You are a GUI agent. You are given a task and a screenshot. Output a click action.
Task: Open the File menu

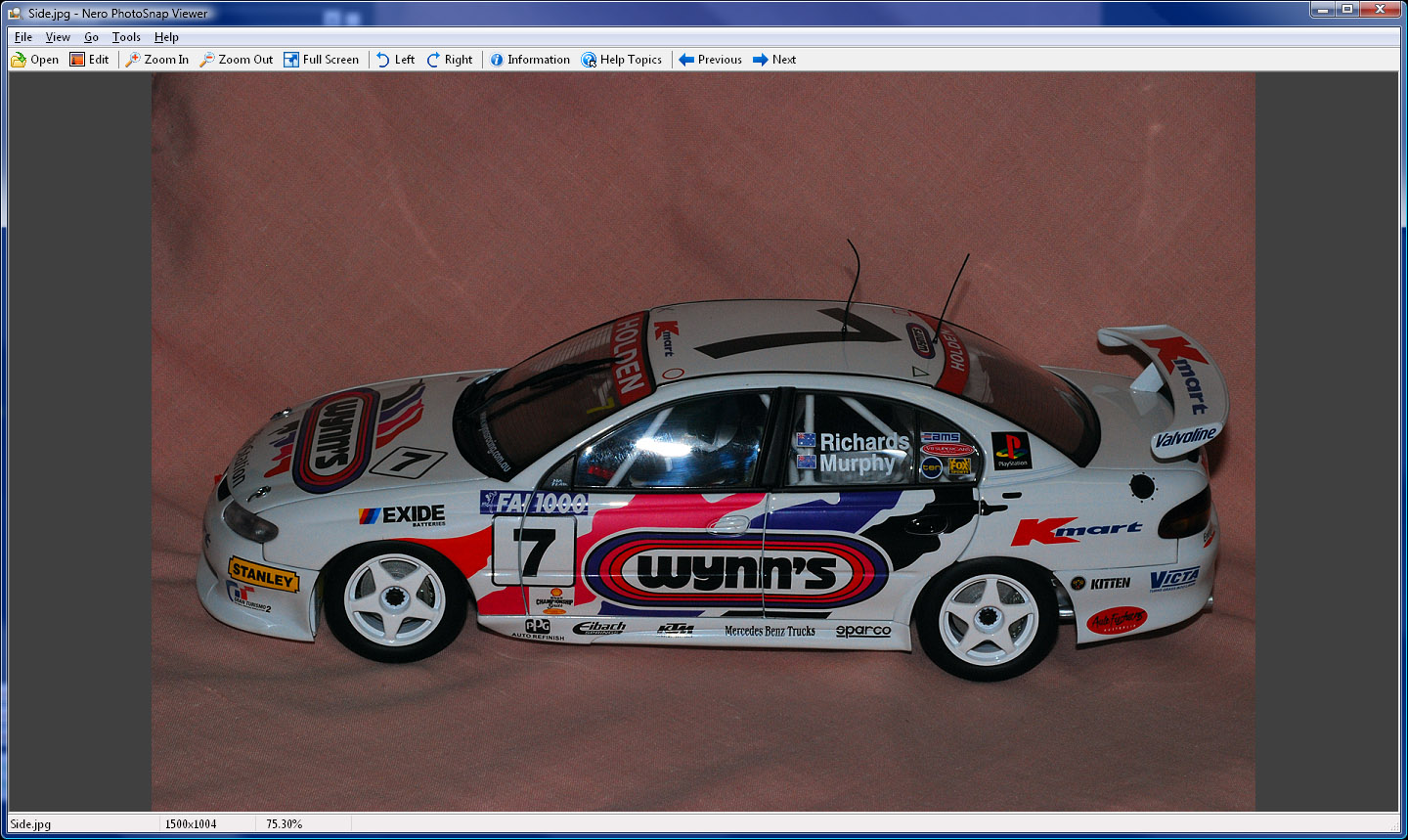23,37
